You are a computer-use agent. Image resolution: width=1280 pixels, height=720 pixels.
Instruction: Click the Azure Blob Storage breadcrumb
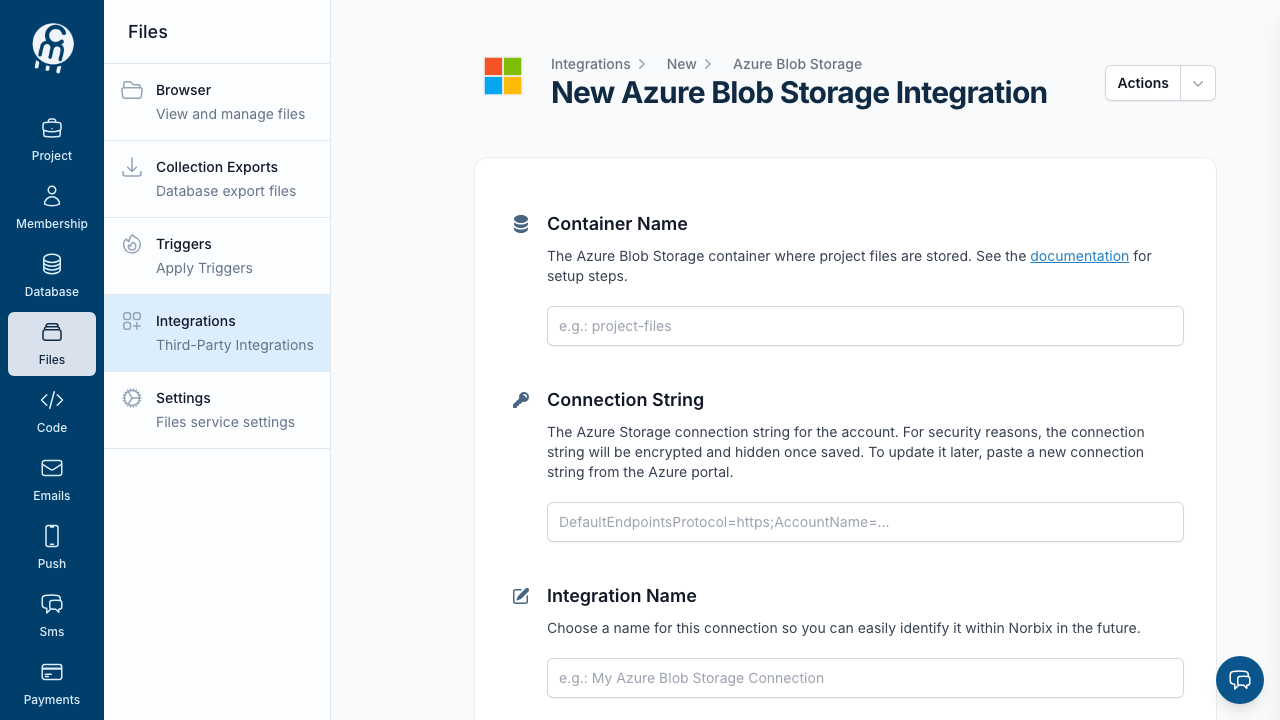point(797,64)
